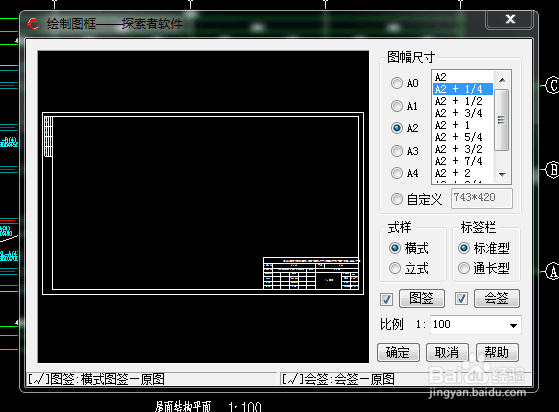Image resolution: width=559 pixels, height=412 pixels.
Task: Toggle the checkbox beside 会签 button
Action: point(461,298)
